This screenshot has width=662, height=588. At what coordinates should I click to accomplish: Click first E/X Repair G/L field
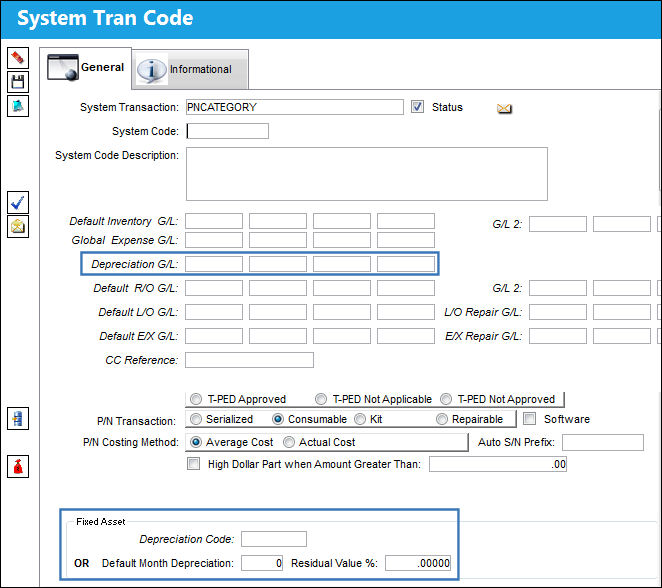[x=558, y=336]
